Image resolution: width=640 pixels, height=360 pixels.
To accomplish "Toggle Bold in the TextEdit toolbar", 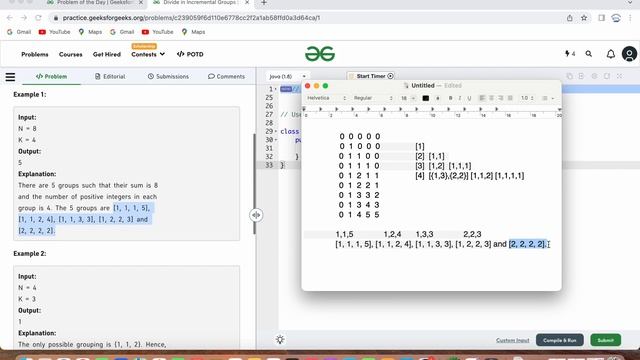I will (450, 98).
